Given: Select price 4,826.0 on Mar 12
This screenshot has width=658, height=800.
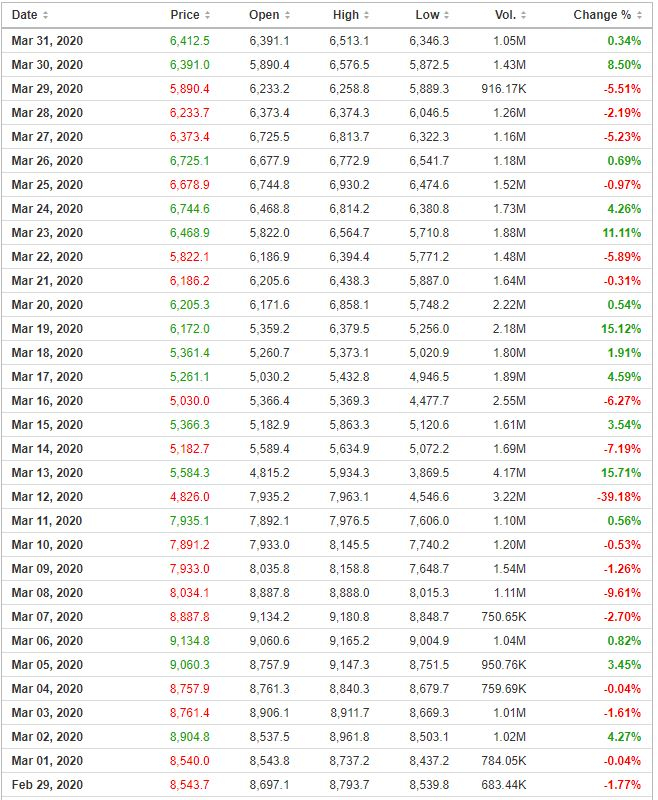Looking at the screenshot, I should tap(190, 497).
